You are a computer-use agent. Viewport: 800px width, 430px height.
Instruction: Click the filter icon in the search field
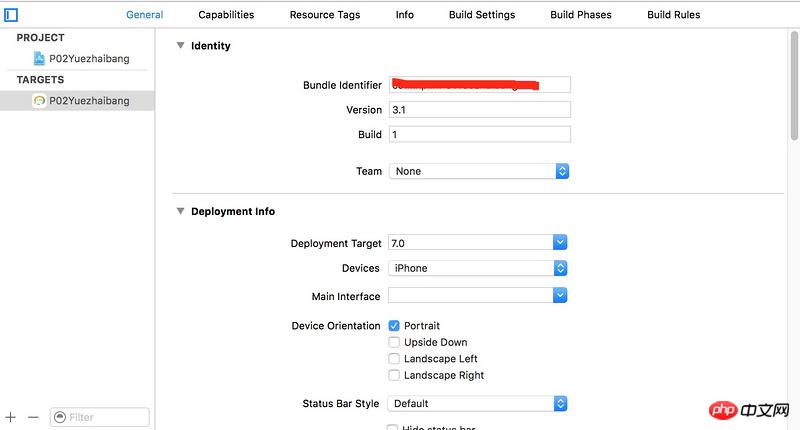click(60, 417)
